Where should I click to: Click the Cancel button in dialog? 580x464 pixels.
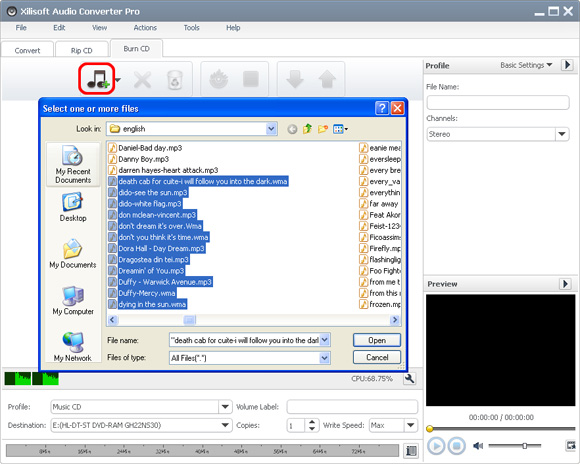[377, 357]
